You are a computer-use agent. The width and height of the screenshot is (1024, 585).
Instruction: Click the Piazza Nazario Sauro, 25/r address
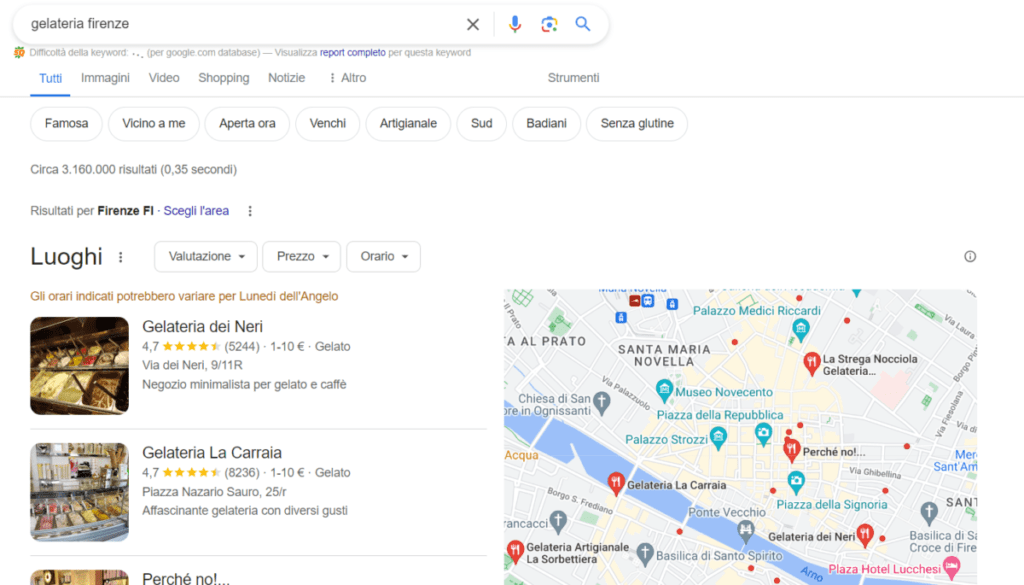pyautogui.click(x=214, y=492)
